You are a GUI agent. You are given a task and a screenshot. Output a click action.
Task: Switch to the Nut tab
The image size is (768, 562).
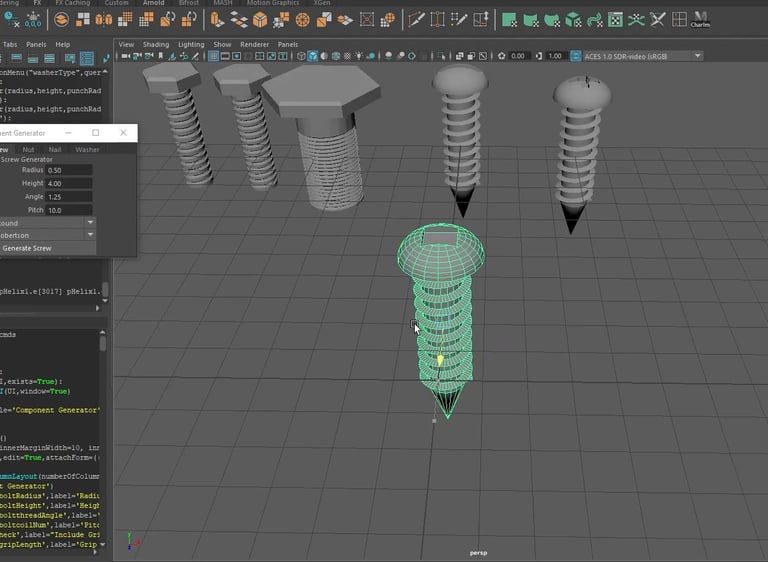[28, 149]
